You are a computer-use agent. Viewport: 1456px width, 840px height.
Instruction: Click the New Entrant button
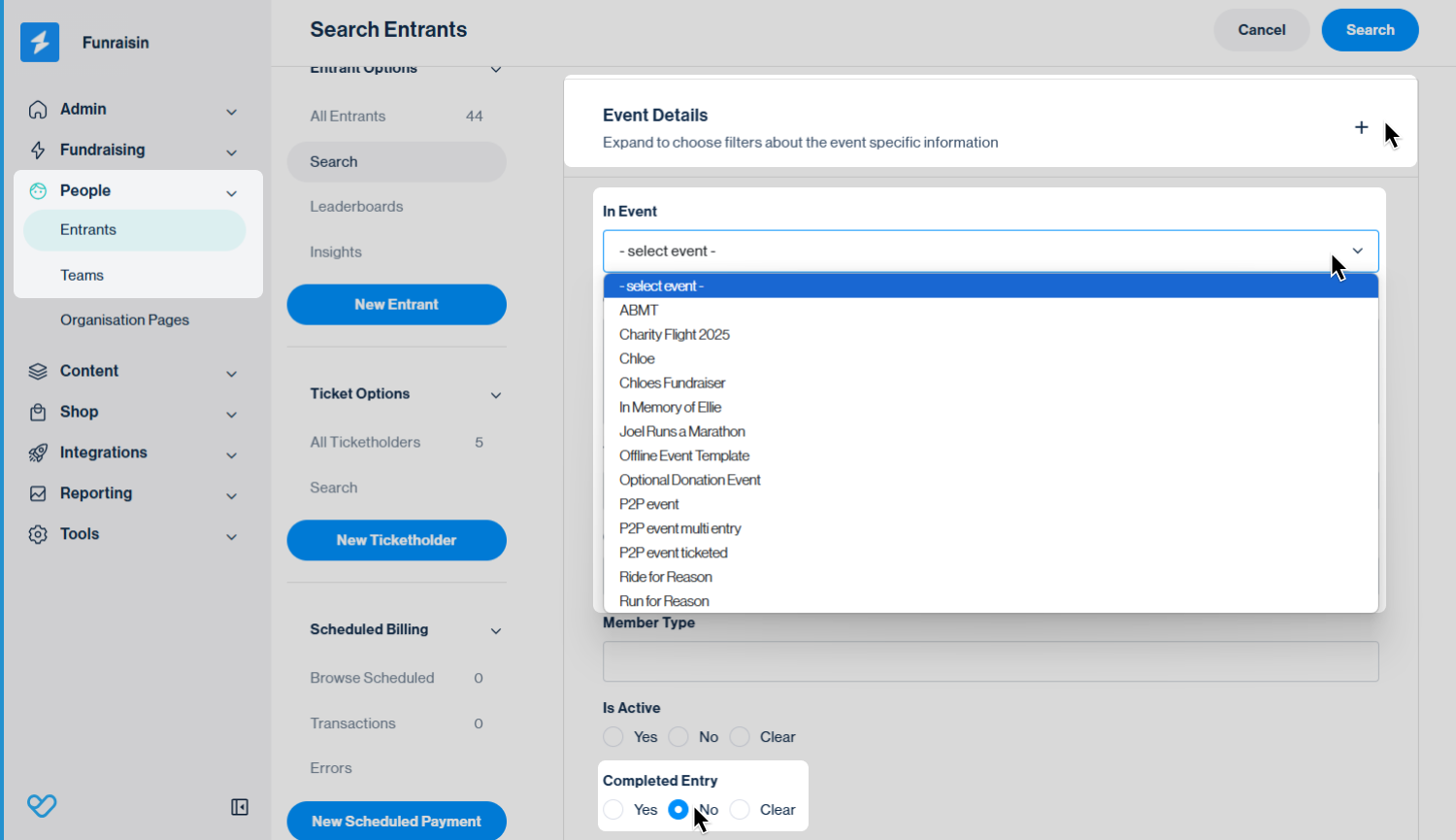click(x=396, y=305)
